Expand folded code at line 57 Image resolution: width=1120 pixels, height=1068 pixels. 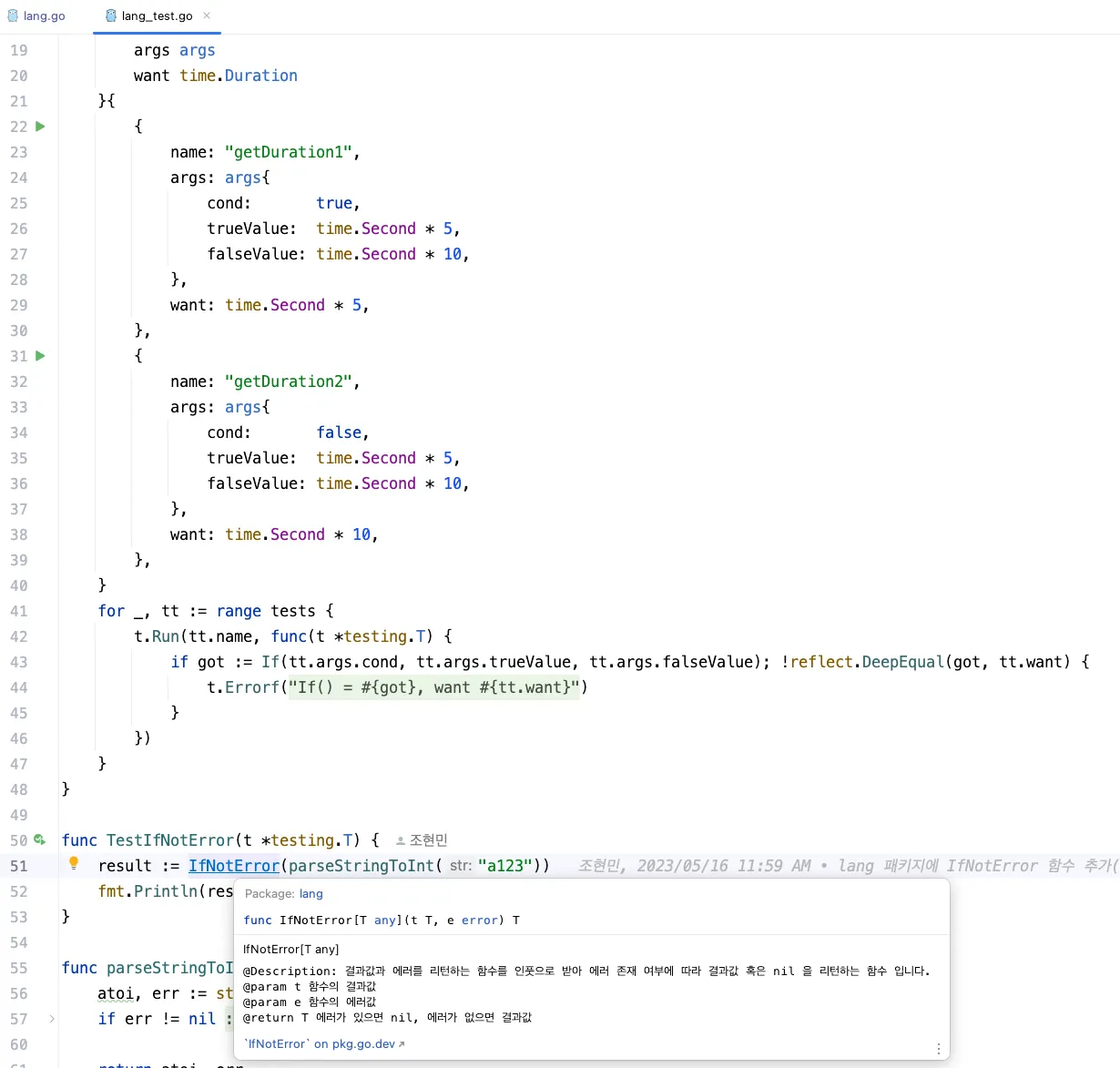pyautogui.click(x=52, y=1019)
